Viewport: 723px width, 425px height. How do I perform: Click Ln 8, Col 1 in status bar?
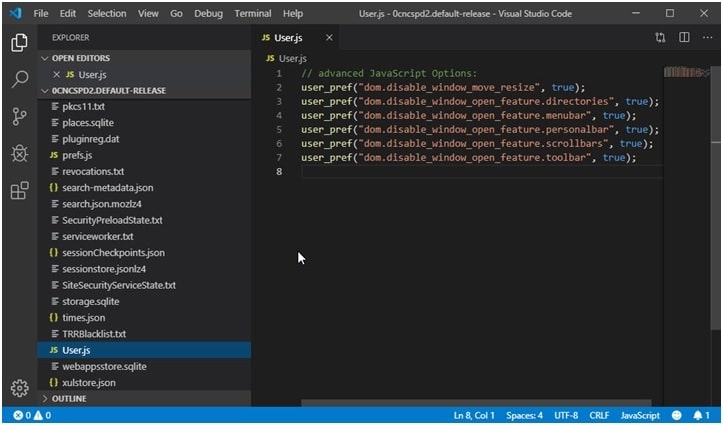474,415
